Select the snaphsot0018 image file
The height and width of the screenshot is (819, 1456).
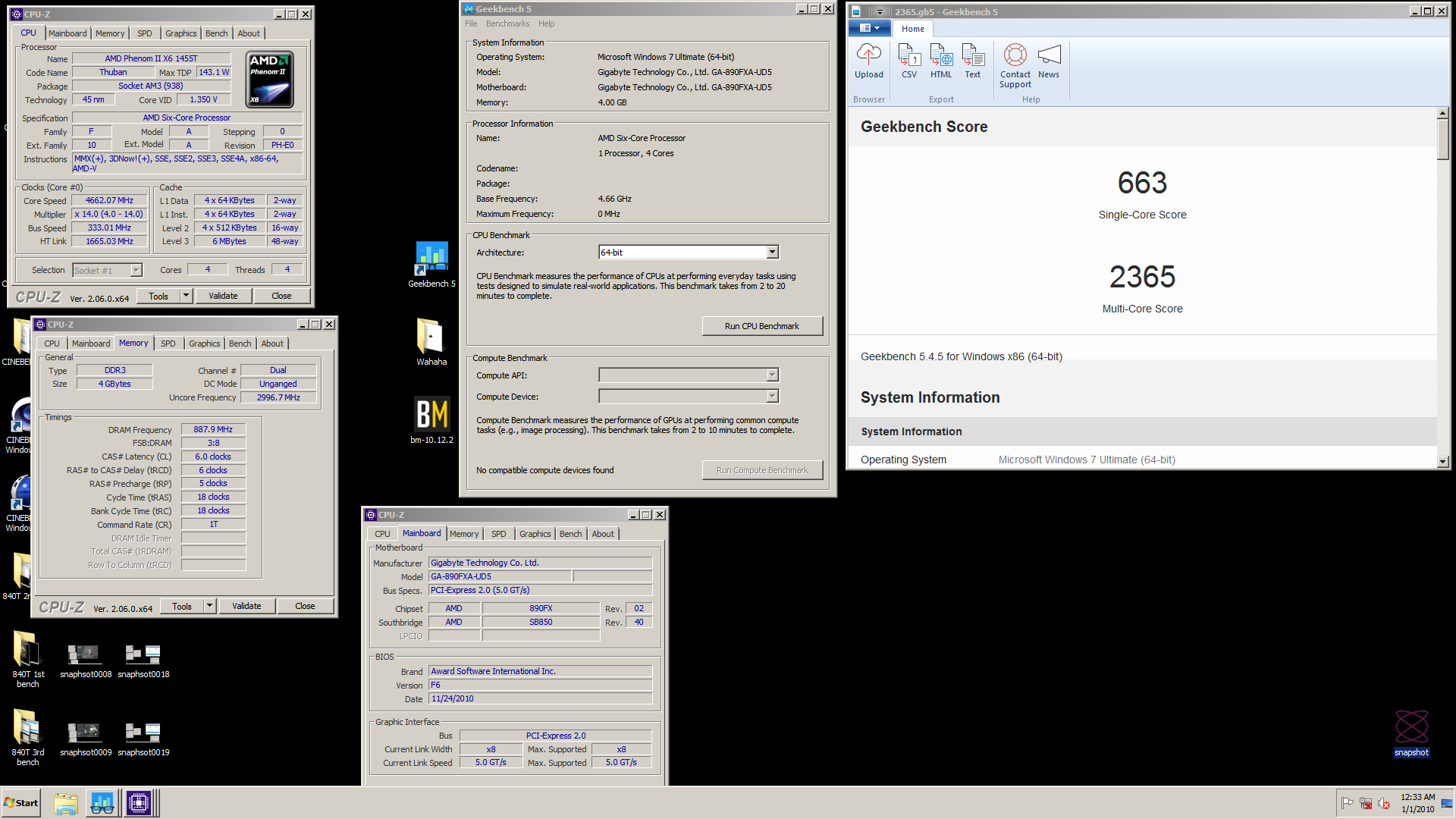point(143,661)
